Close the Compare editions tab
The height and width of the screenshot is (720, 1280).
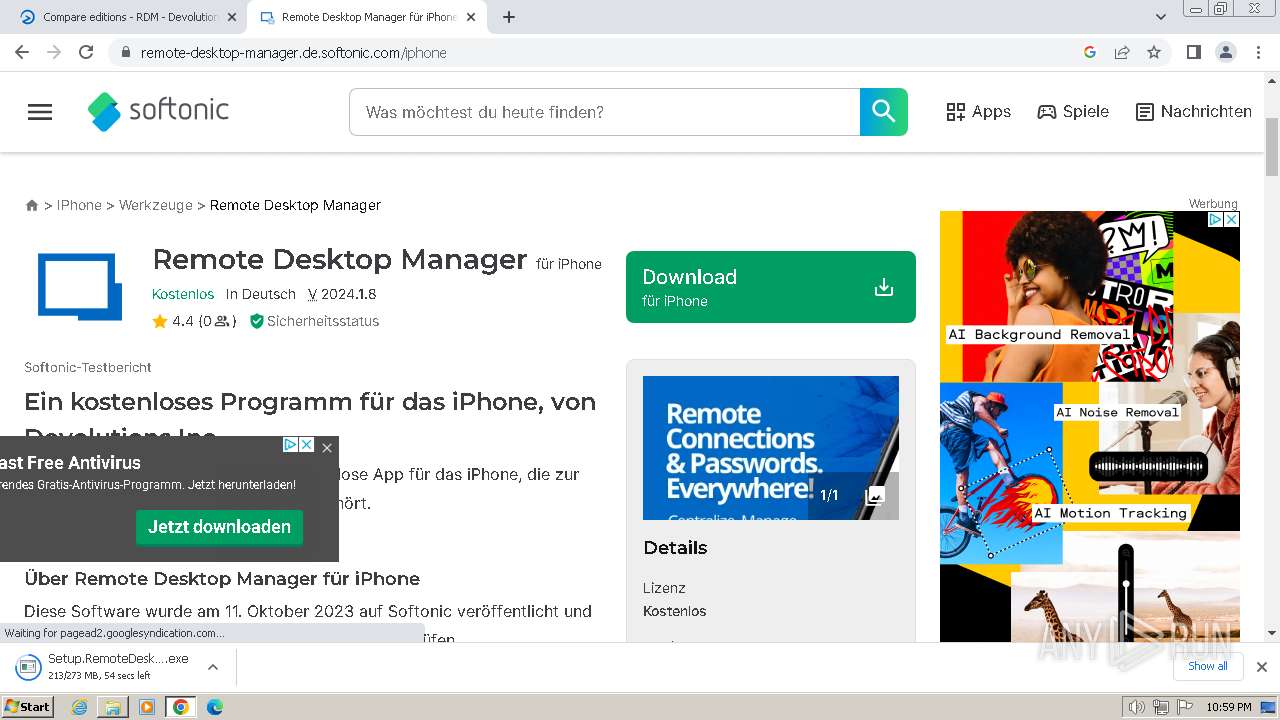[232, 17]
